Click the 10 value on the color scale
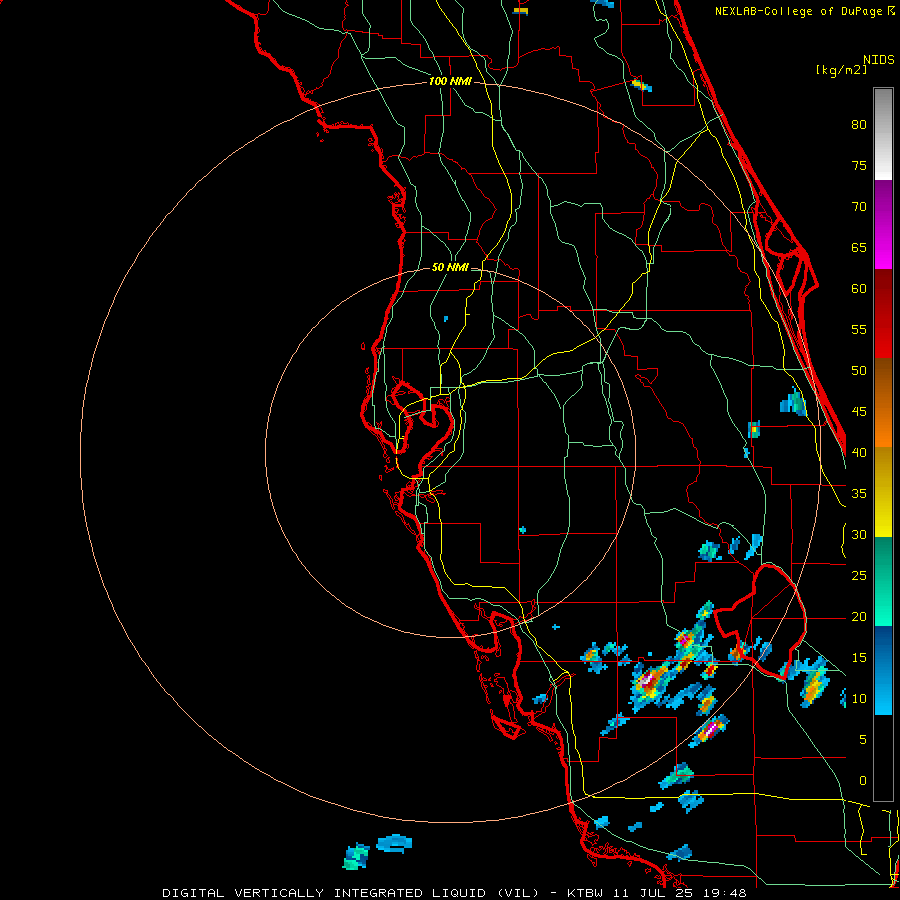Screen dimensions: 900x900 [859, 699]
